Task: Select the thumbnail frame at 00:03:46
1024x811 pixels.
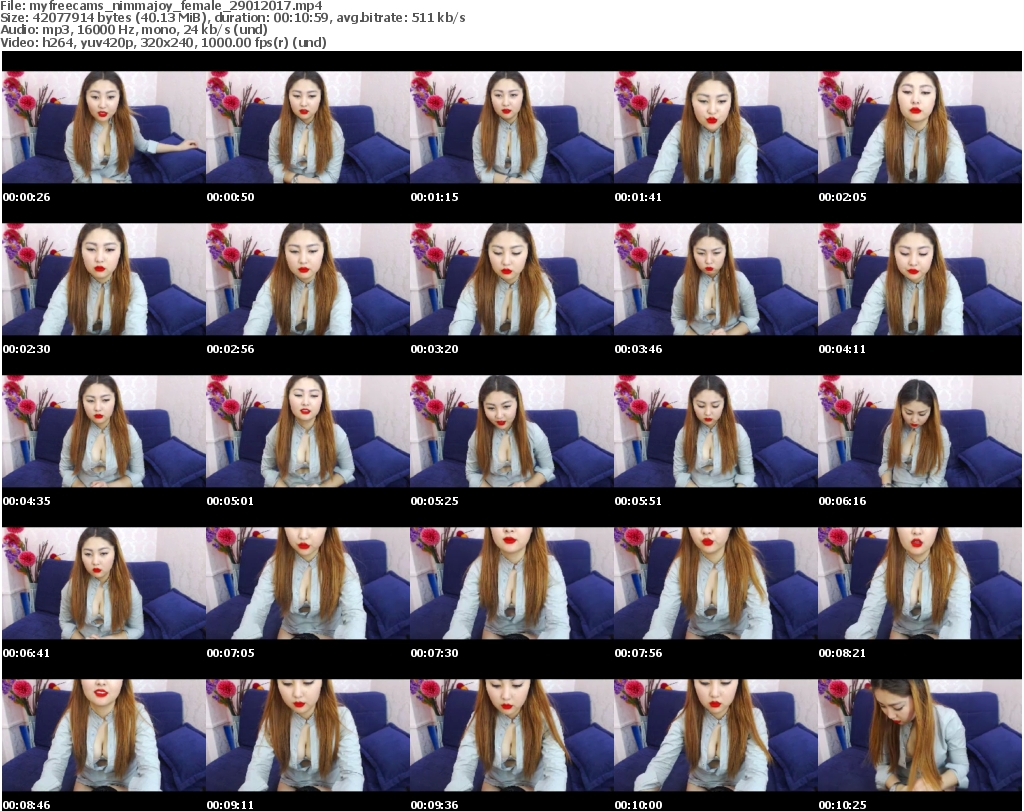Action: pyautogui.click(x=716, y=279)
